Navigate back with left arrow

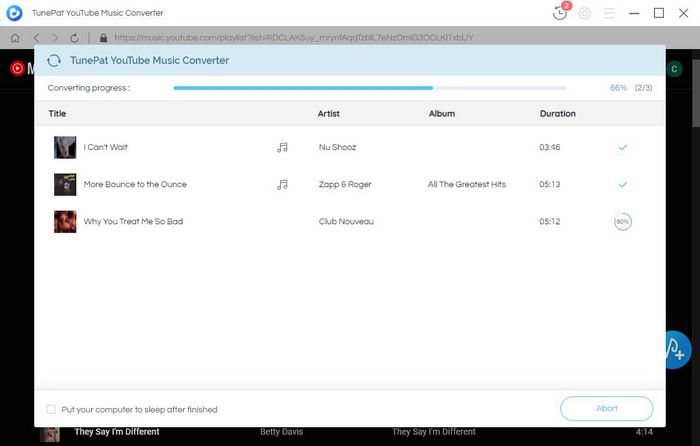[x=36, y=38]
